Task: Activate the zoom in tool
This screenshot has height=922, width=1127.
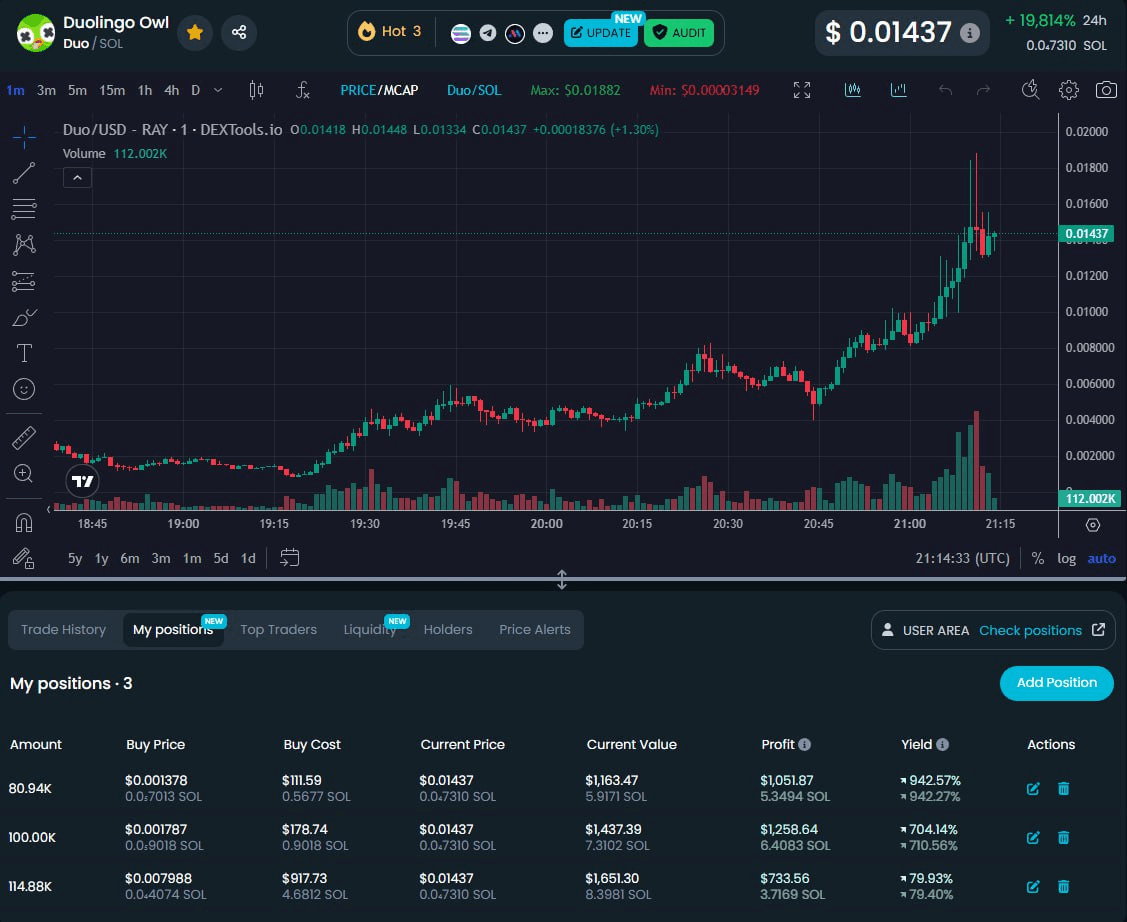Action: (24, 474)
